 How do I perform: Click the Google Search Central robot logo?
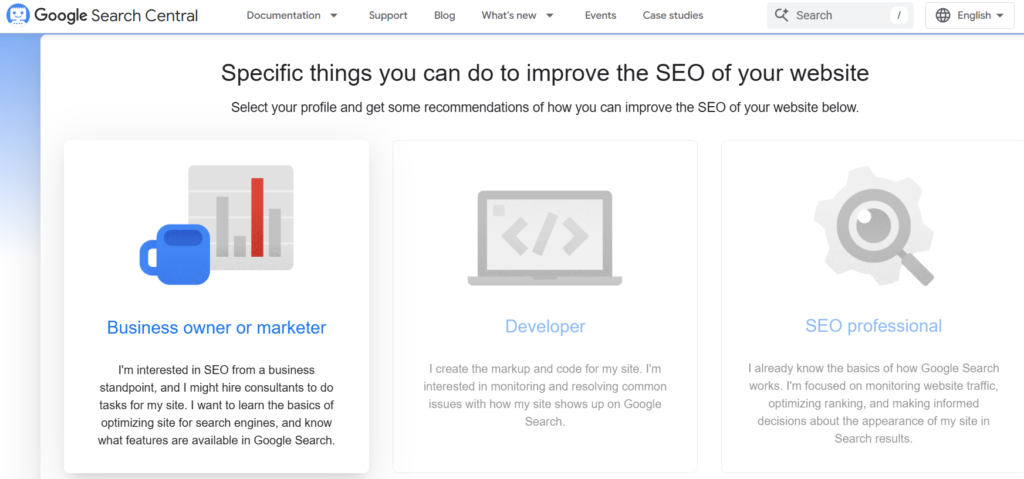tap(18, 14)
